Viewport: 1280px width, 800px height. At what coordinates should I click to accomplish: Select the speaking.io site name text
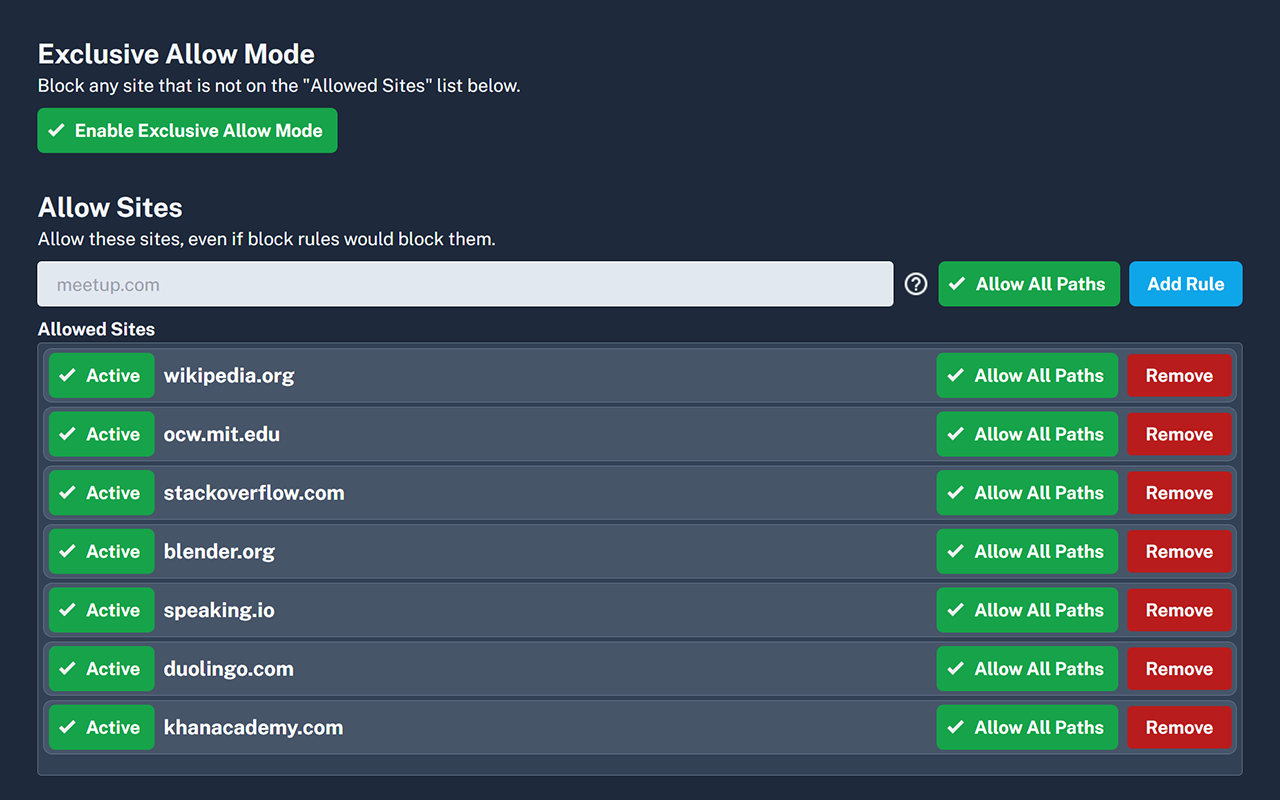pos(219,610)
